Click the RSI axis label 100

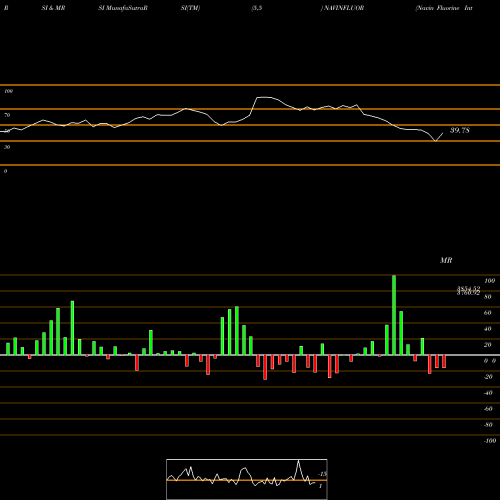coord(8,91)
